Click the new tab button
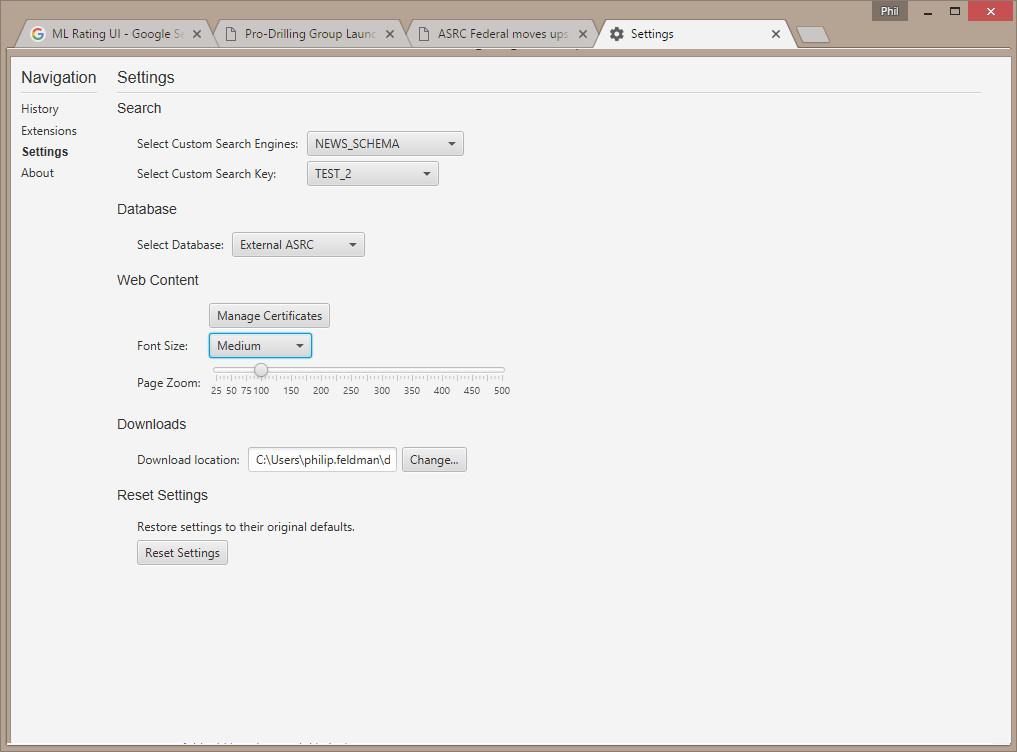Screen dimensions: 1017x752 [814, 35]
